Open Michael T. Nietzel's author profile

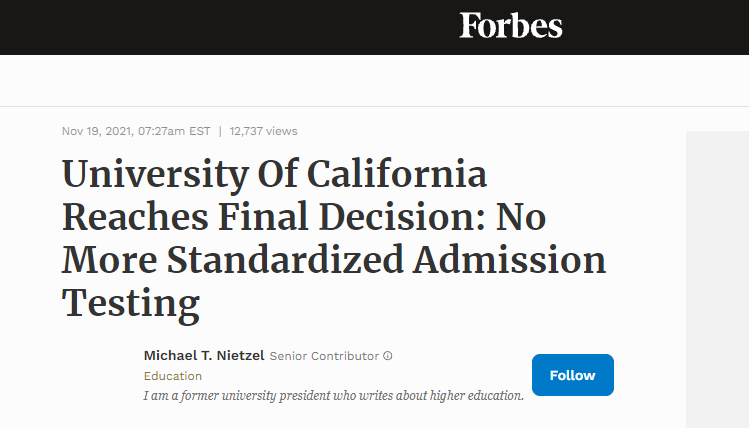(x=204, y=356)
